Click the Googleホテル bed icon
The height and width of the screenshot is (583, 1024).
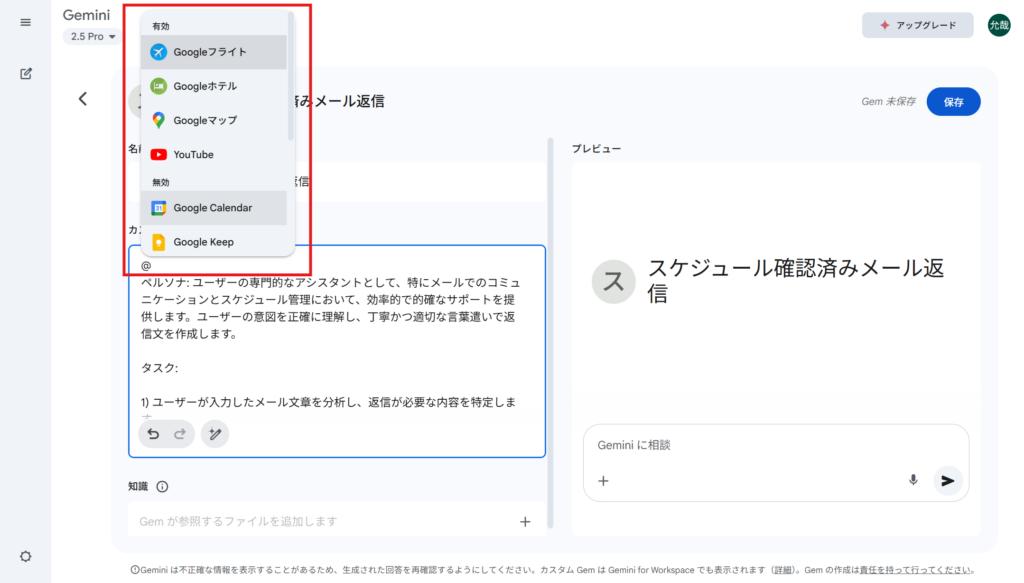click(x=159, y=86)
